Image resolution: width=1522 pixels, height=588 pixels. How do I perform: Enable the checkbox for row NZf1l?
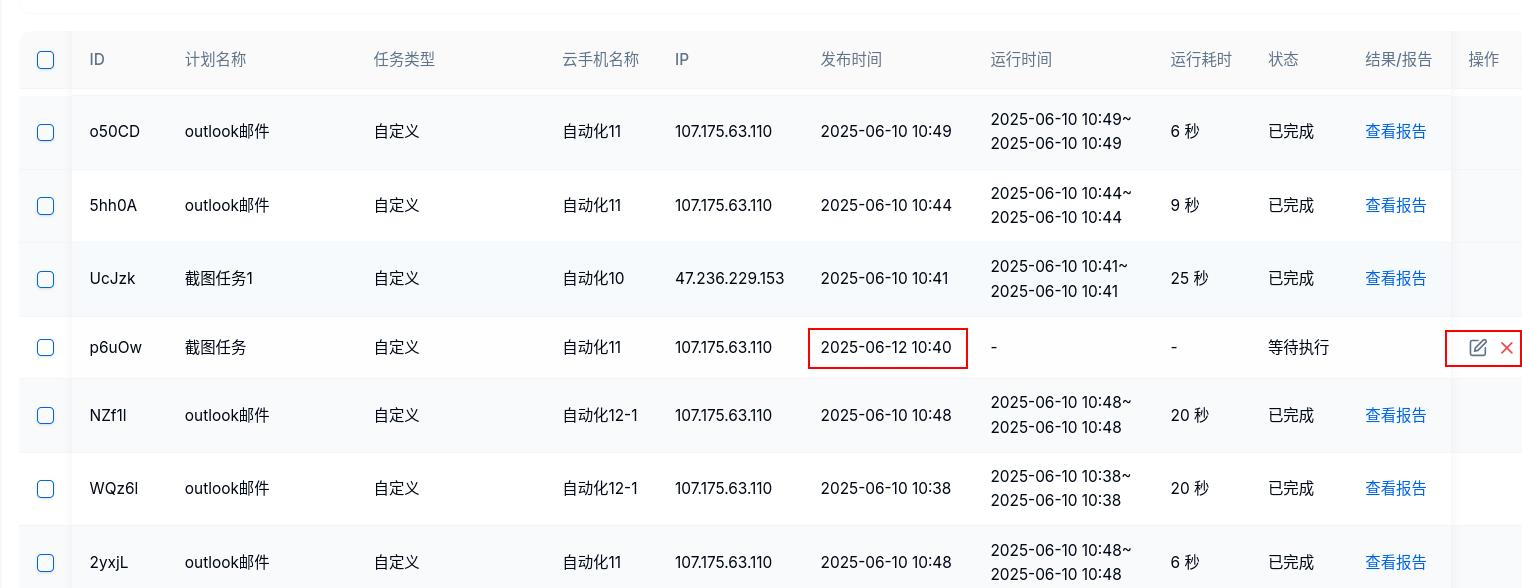pos(46,416)
